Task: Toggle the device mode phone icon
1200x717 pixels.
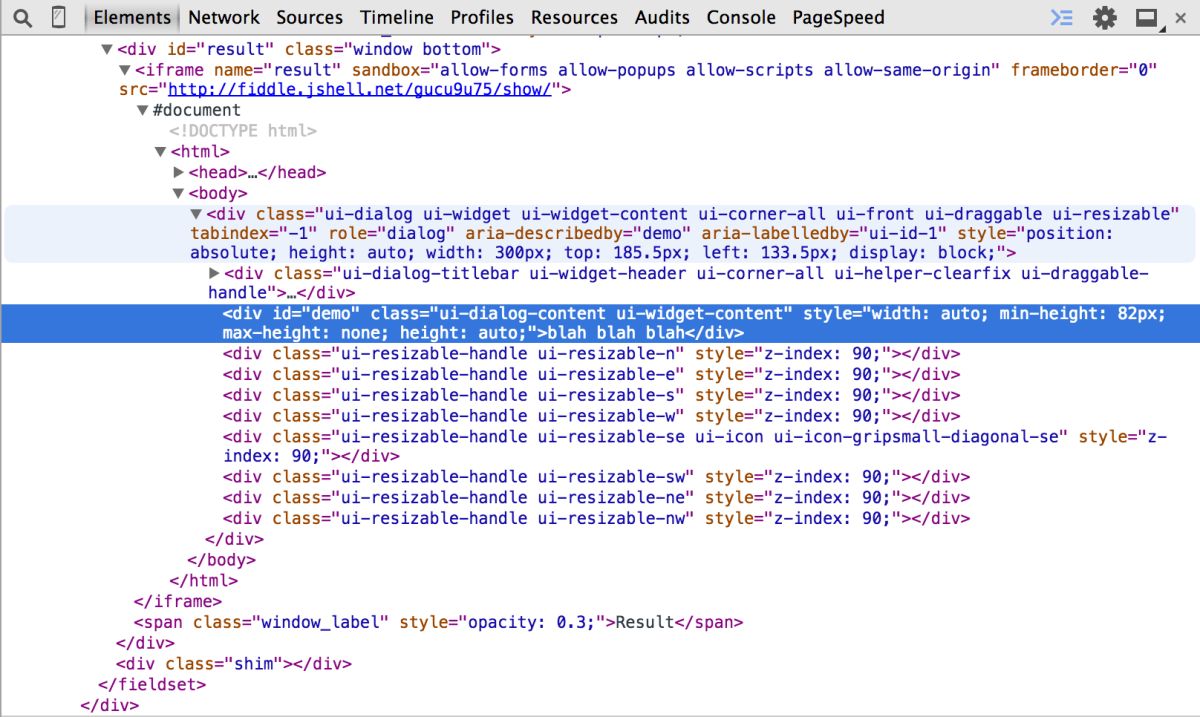Action: point(59,17)
